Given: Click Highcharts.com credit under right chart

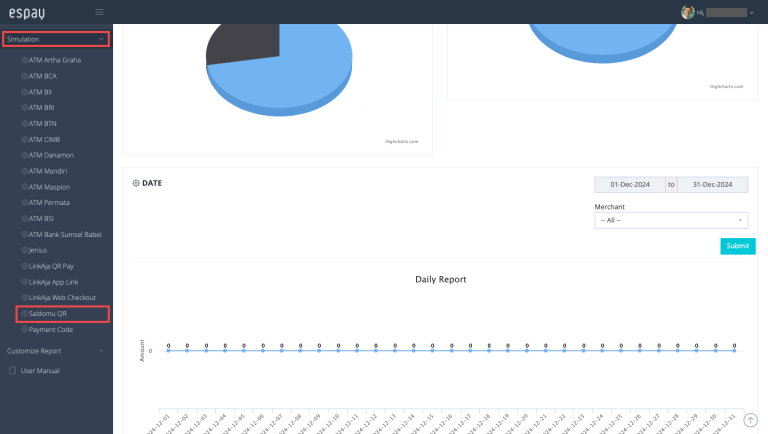Looking at the screenshot, I should (726, 87).
